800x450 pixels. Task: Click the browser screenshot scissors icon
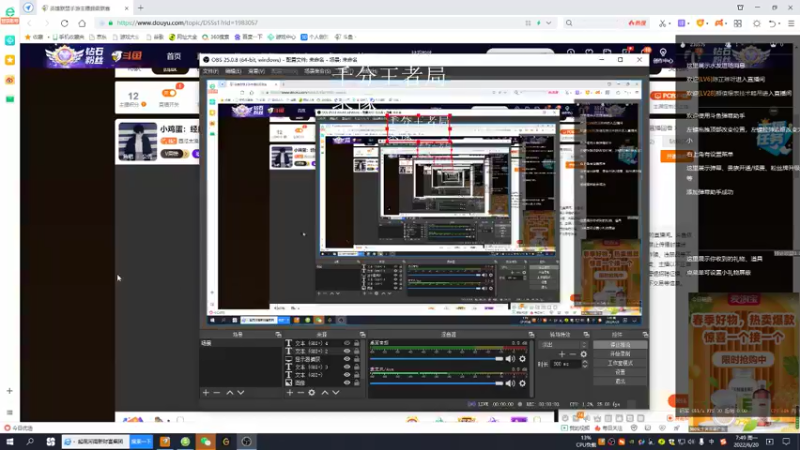point(662,23)
